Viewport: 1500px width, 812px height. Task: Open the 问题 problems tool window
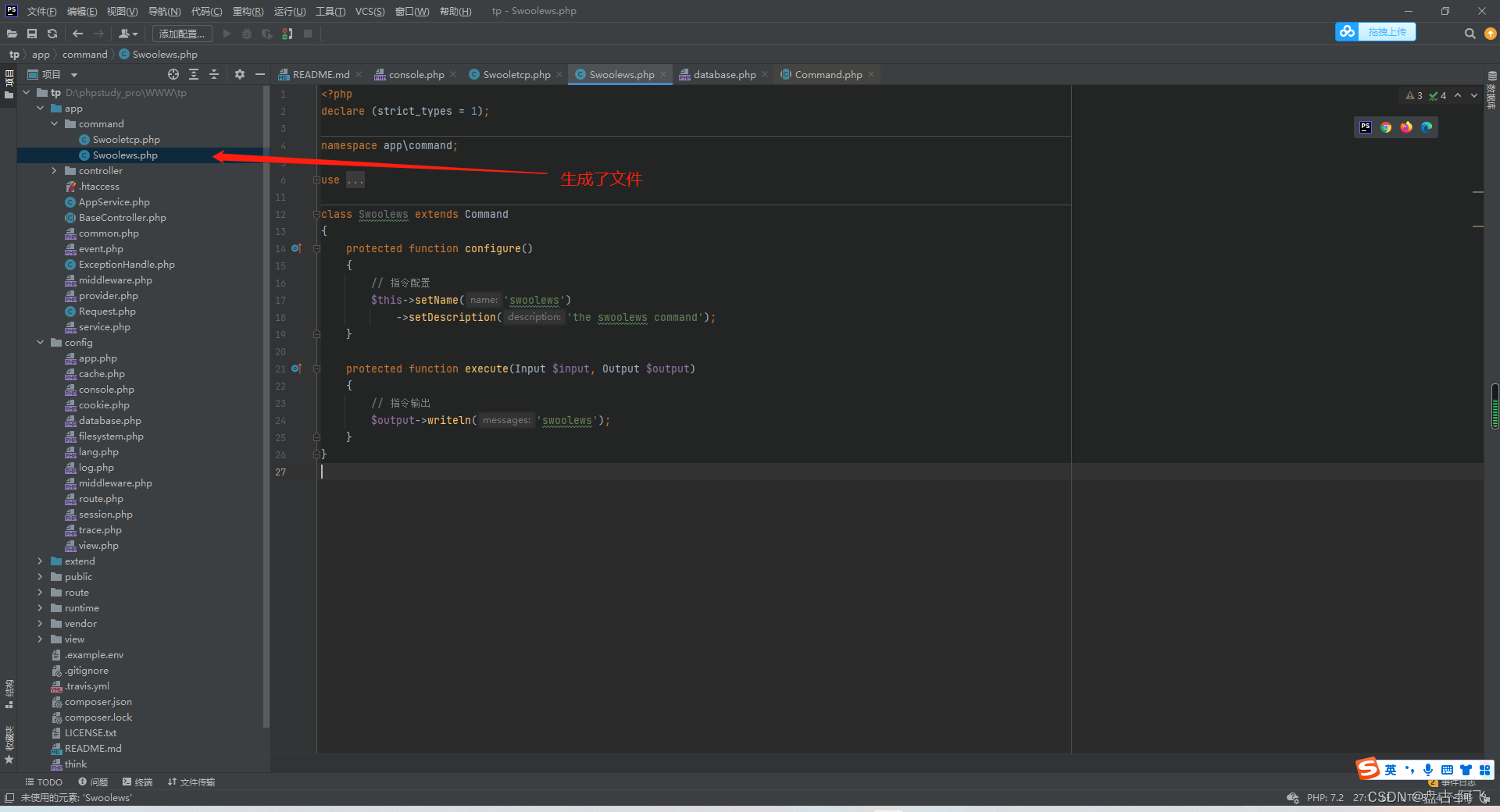coord(93,782)
